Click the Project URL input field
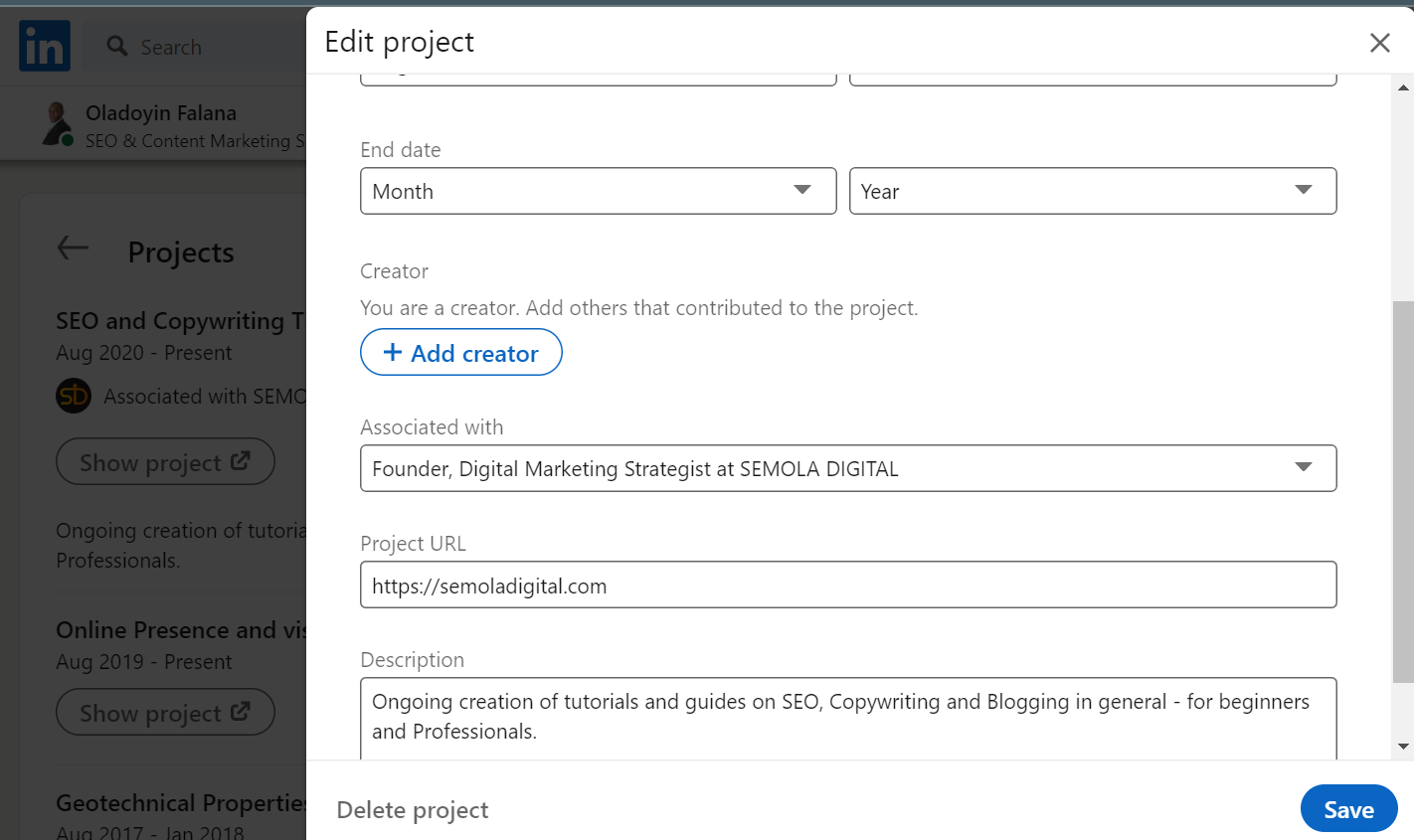 pyautogui.click(x=847, y=586)
